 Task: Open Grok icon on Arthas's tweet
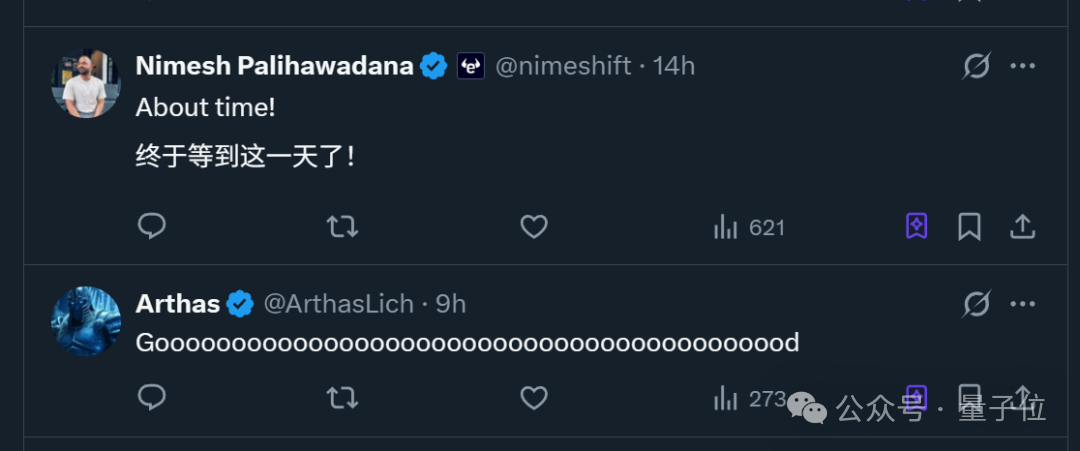[x=976, y=304]
